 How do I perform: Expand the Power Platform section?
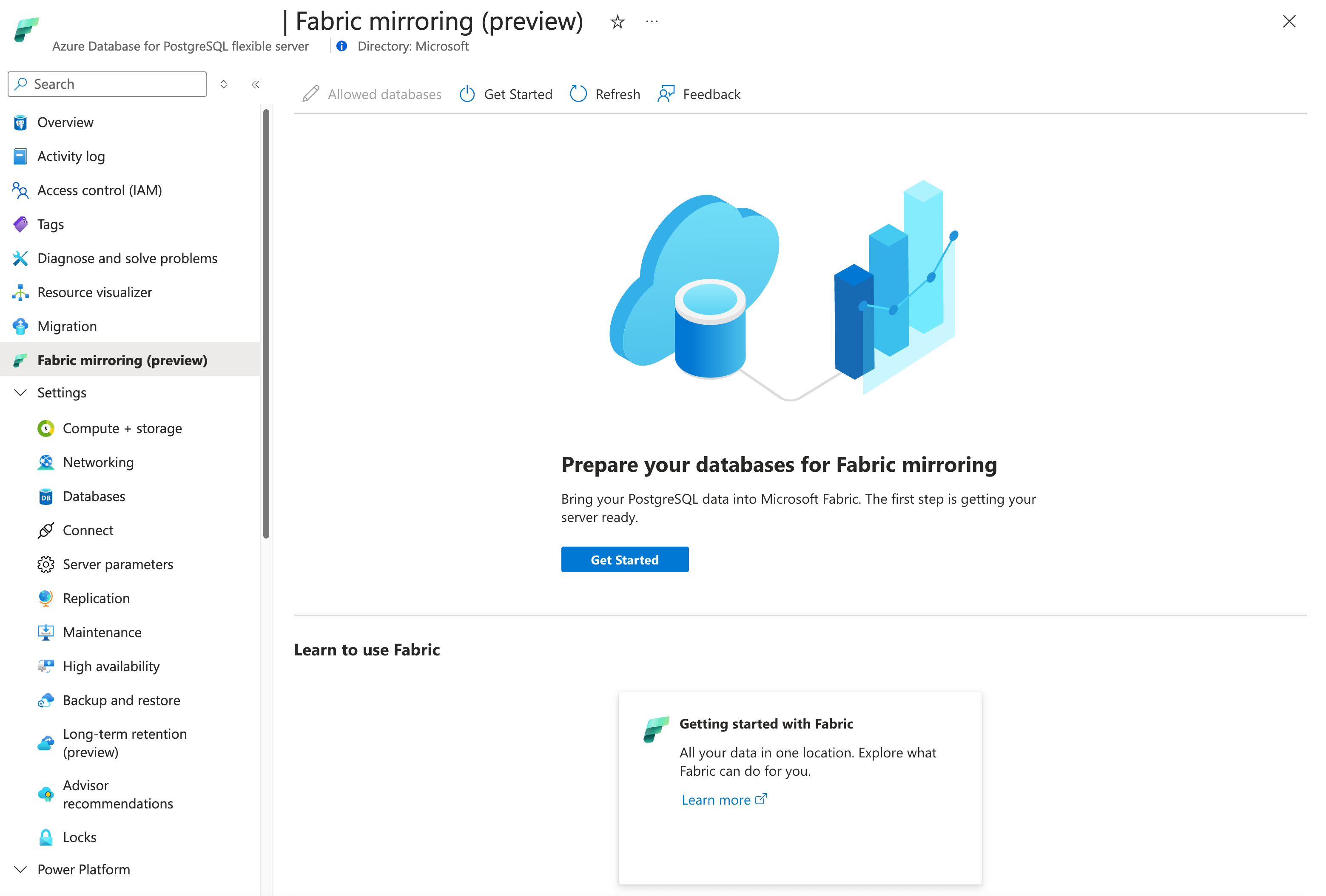point(20,869)
